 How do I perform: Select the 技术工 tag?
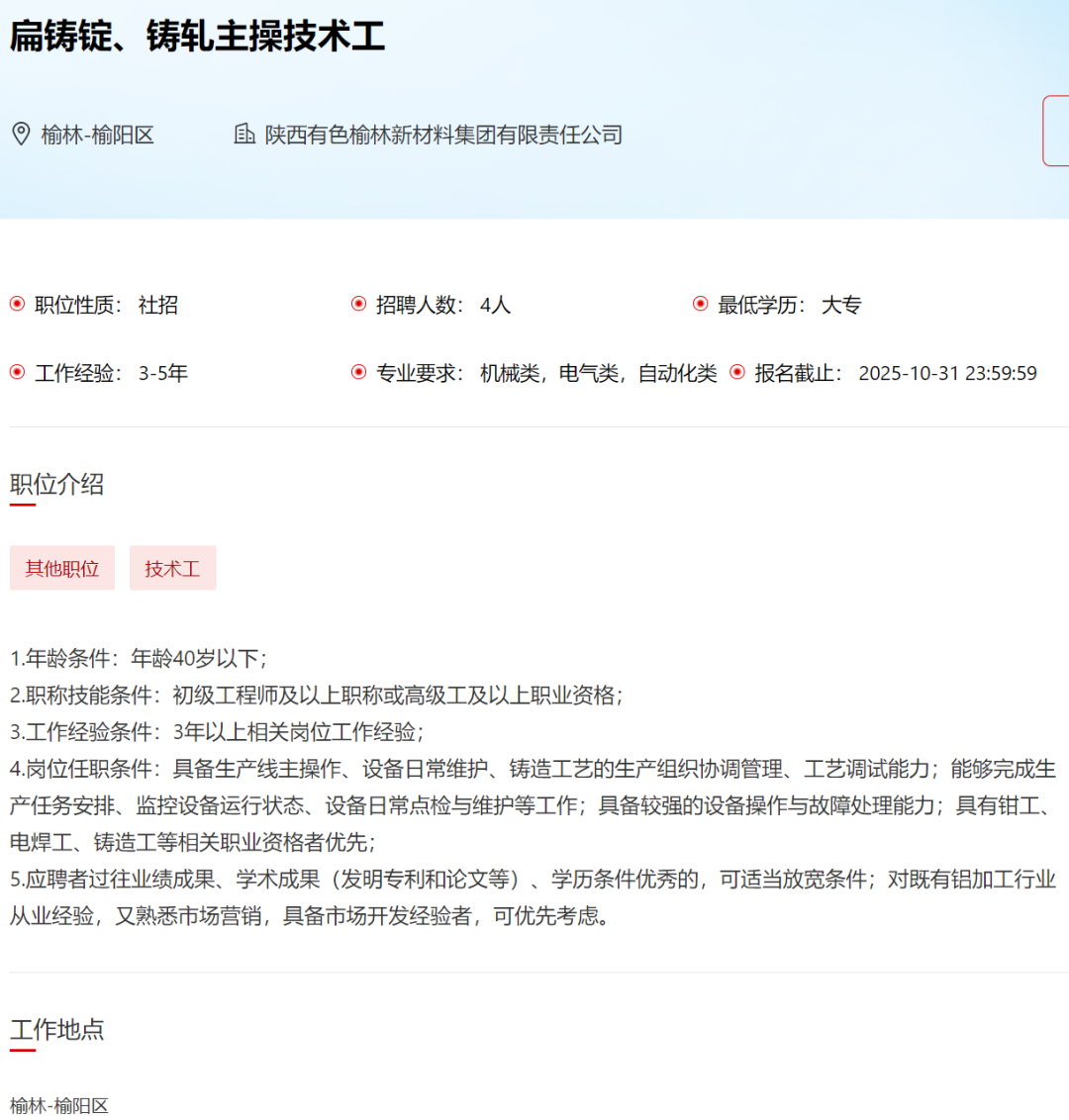point(173,568)
